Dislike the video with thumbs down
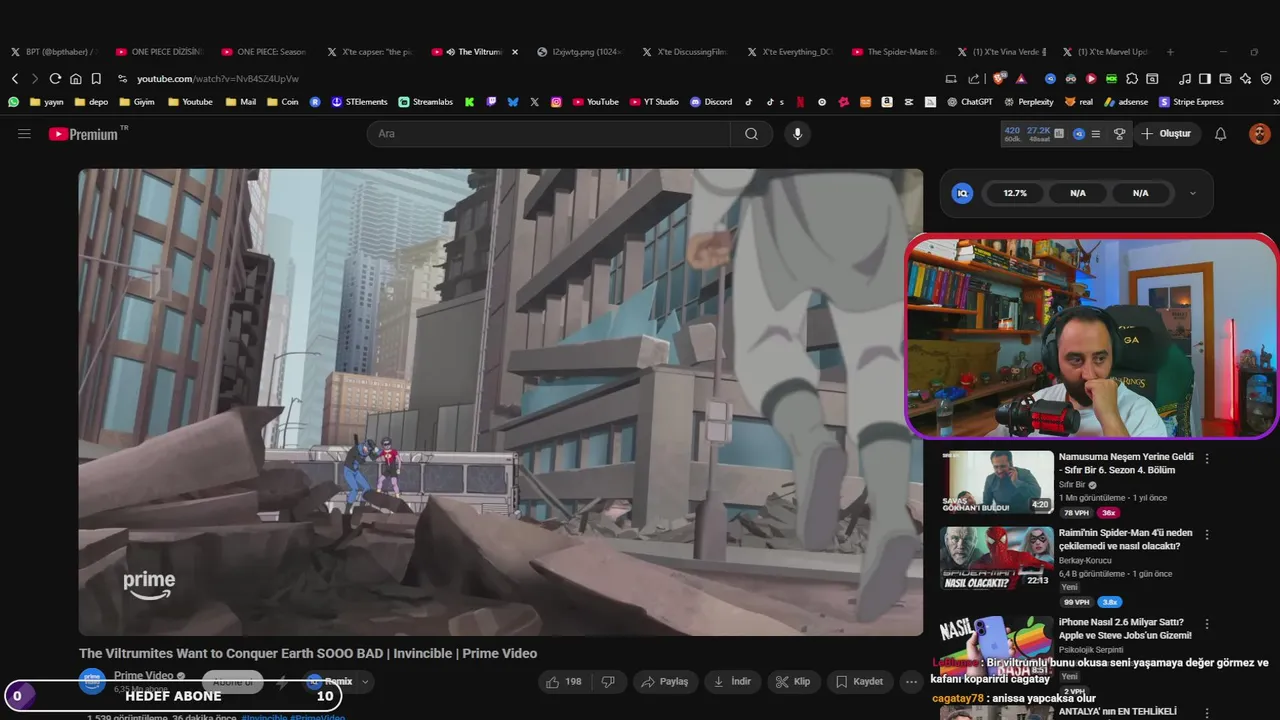 click(x=608, y=681)
